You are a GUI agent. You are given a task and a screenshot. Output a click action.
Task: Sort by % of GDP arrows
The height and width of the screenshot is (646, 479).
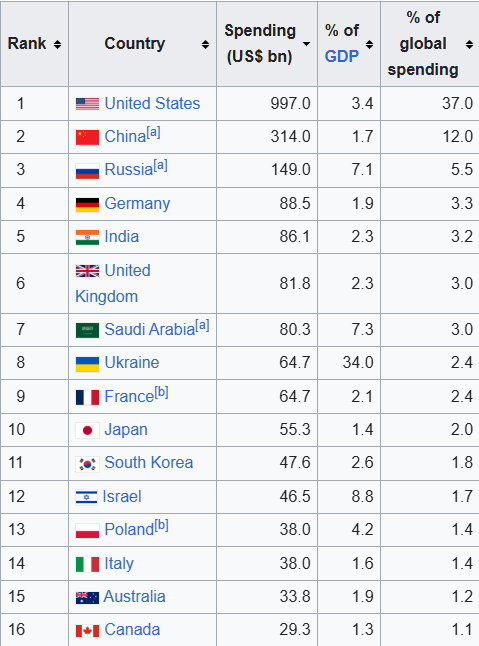pos(369,44)
